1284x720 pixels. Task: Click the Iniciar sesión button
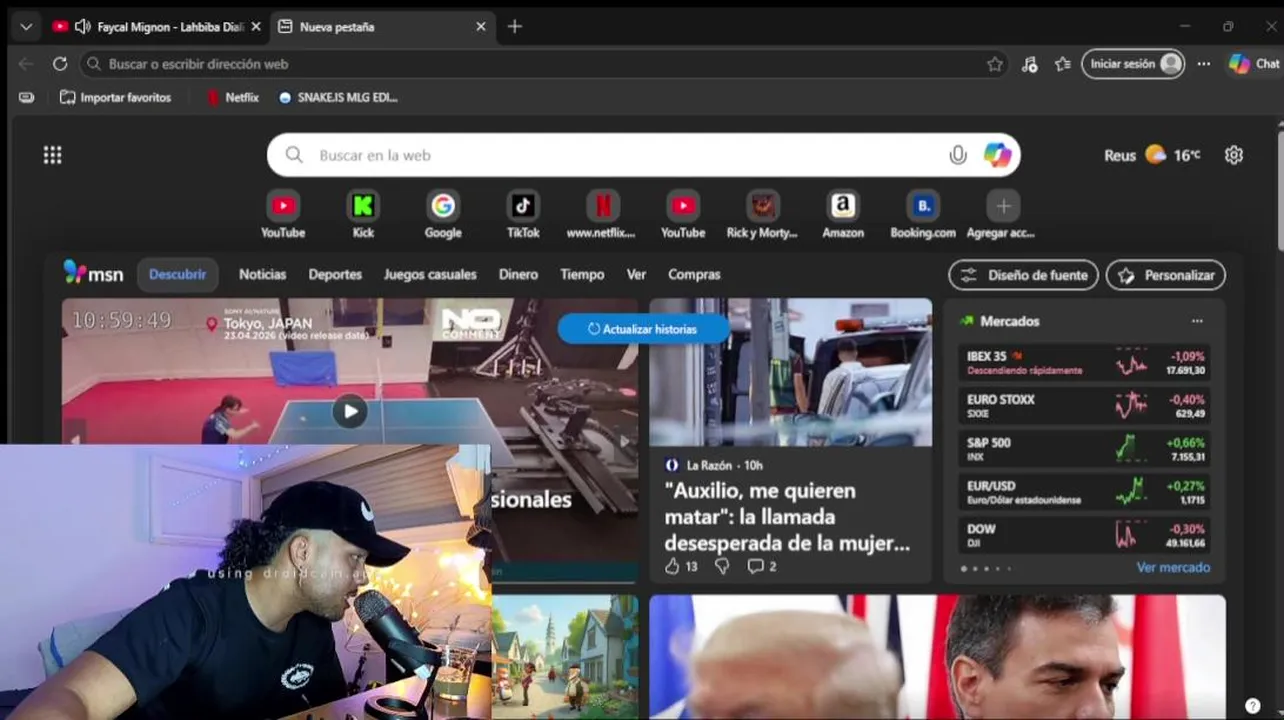[1133, 64]
